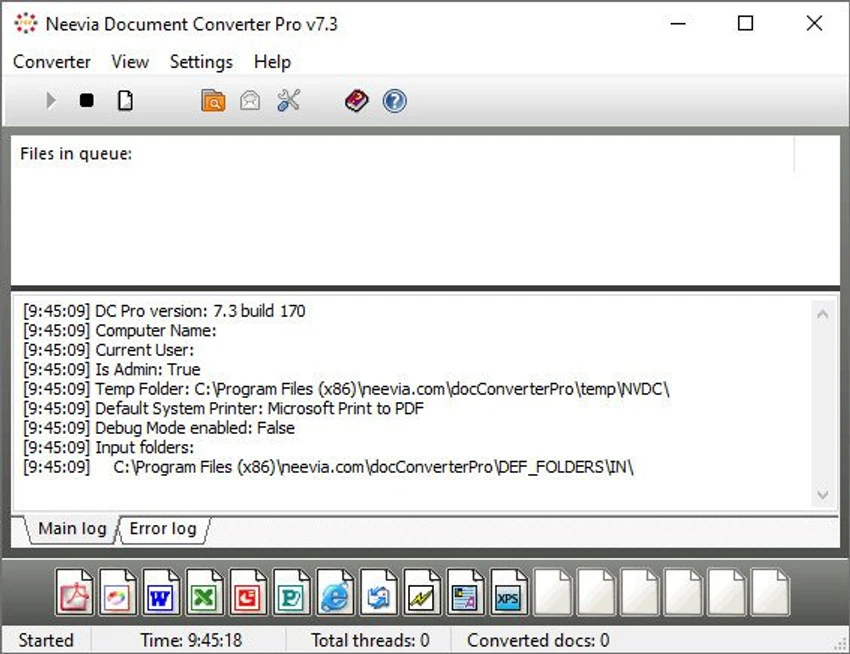Click the colorful swirl document icon
Screen dimensions: 850x654
(x=118, y=592)
